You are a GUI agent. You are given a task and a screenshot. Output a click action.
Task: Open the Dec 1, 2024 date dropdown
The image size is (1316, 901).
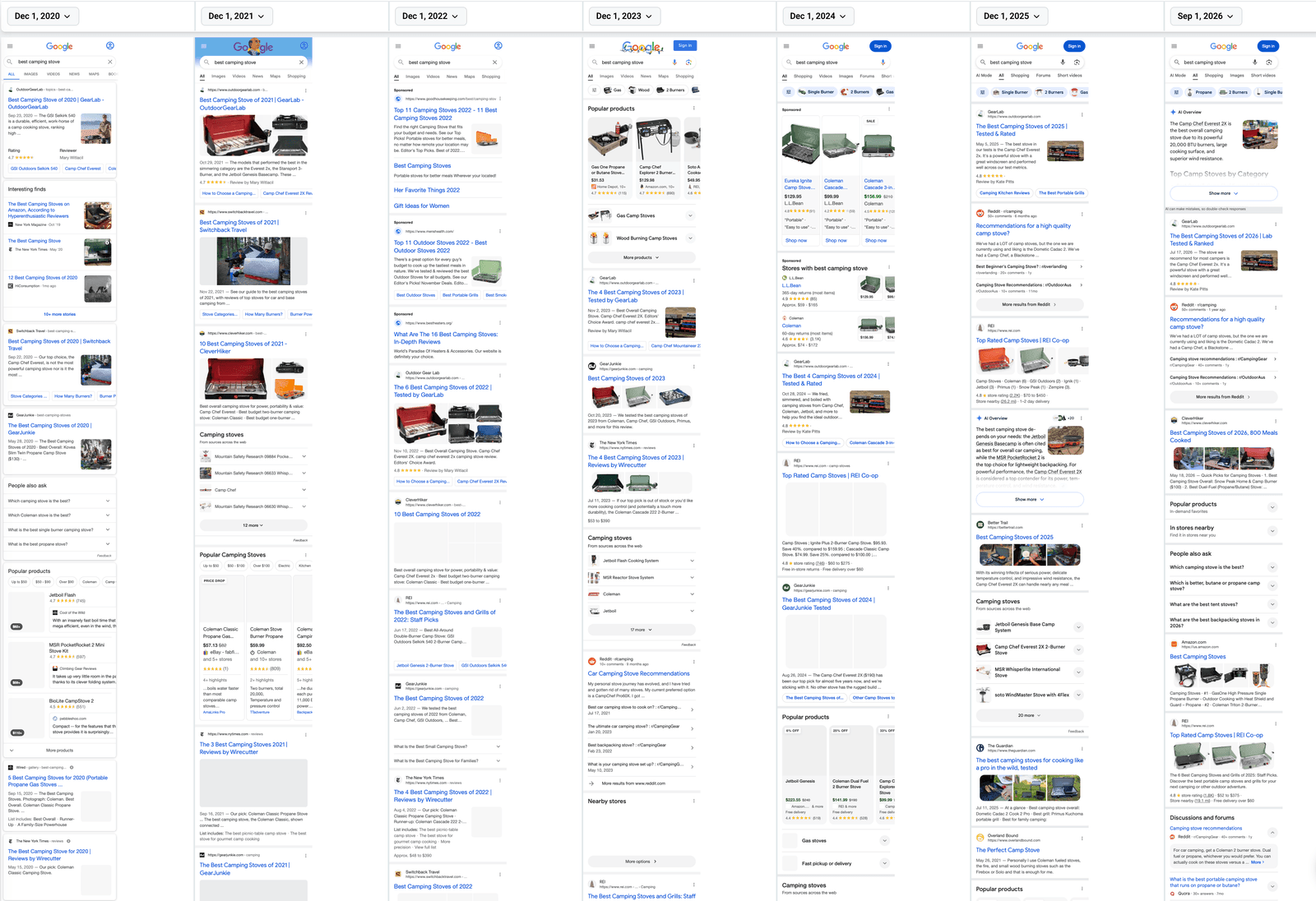(818, 16)
